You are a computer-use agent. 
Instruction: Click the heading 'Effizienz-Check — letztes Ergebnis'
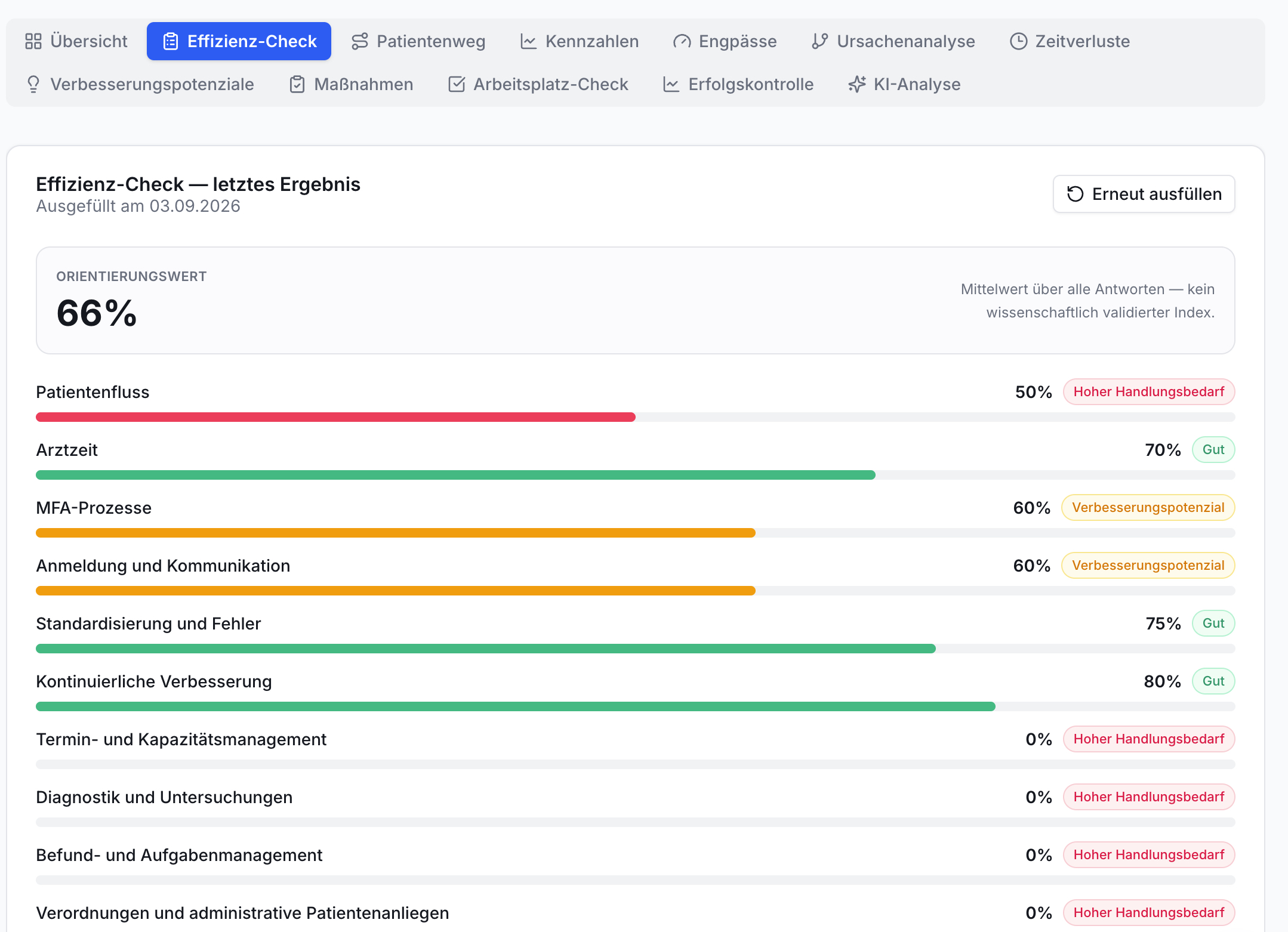tap(198, 184)
